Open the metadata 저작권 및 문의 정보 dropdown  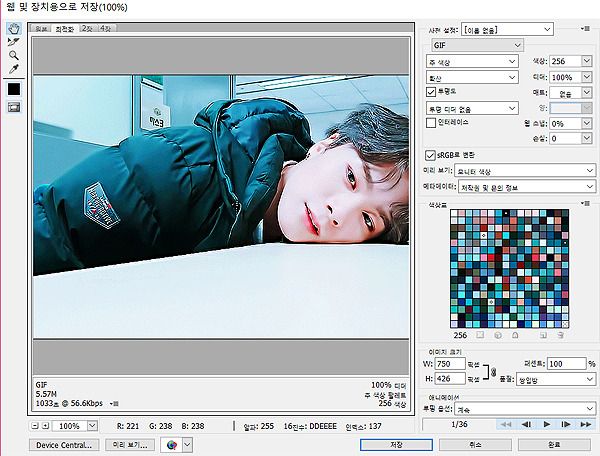[527, 187]
